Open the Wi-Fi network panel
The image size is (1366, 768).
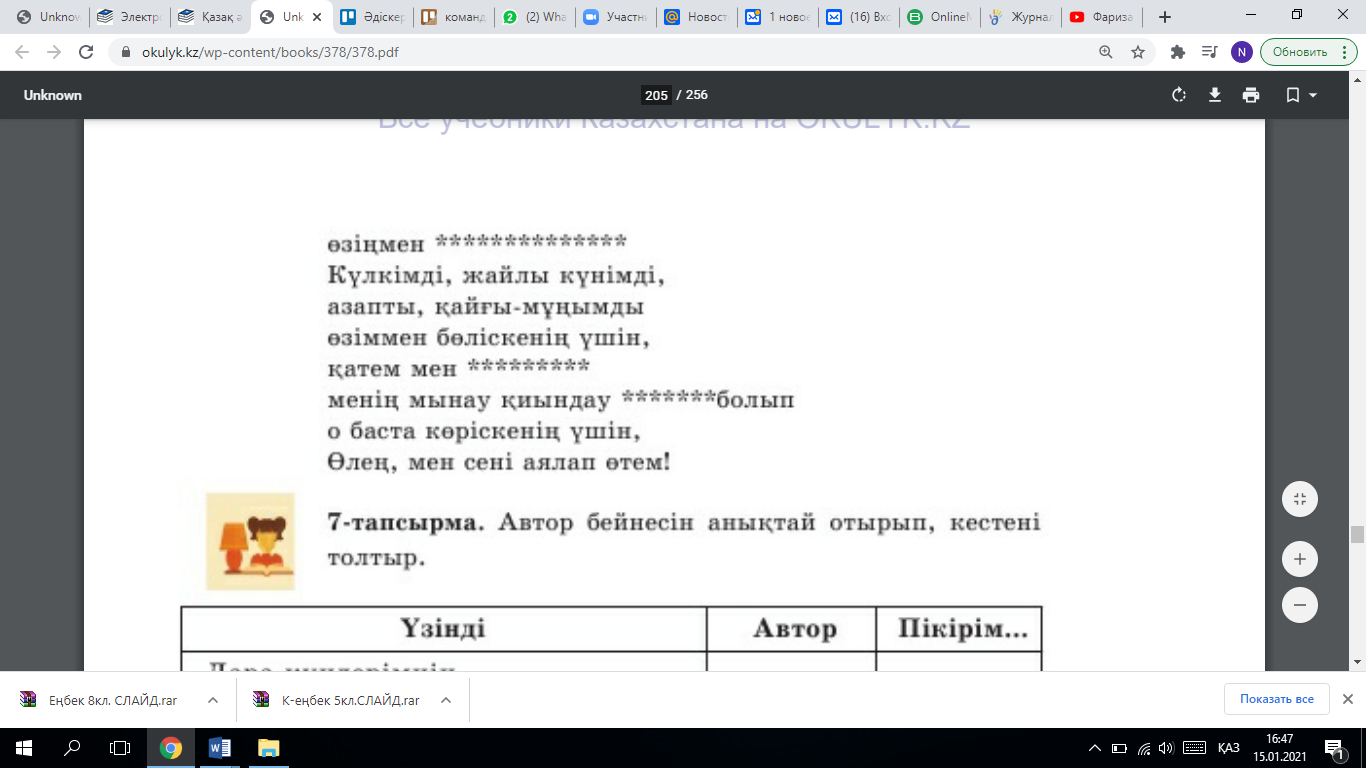pos(1144,748)
